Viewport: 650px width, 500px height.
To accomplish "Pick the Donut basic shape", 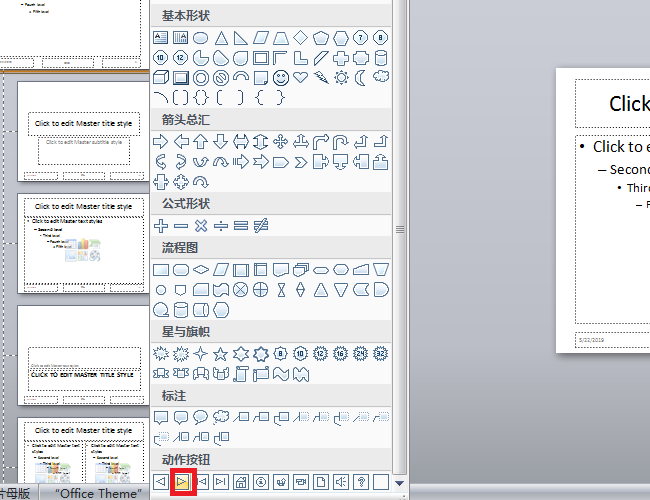I will click(x=201, y=78).
